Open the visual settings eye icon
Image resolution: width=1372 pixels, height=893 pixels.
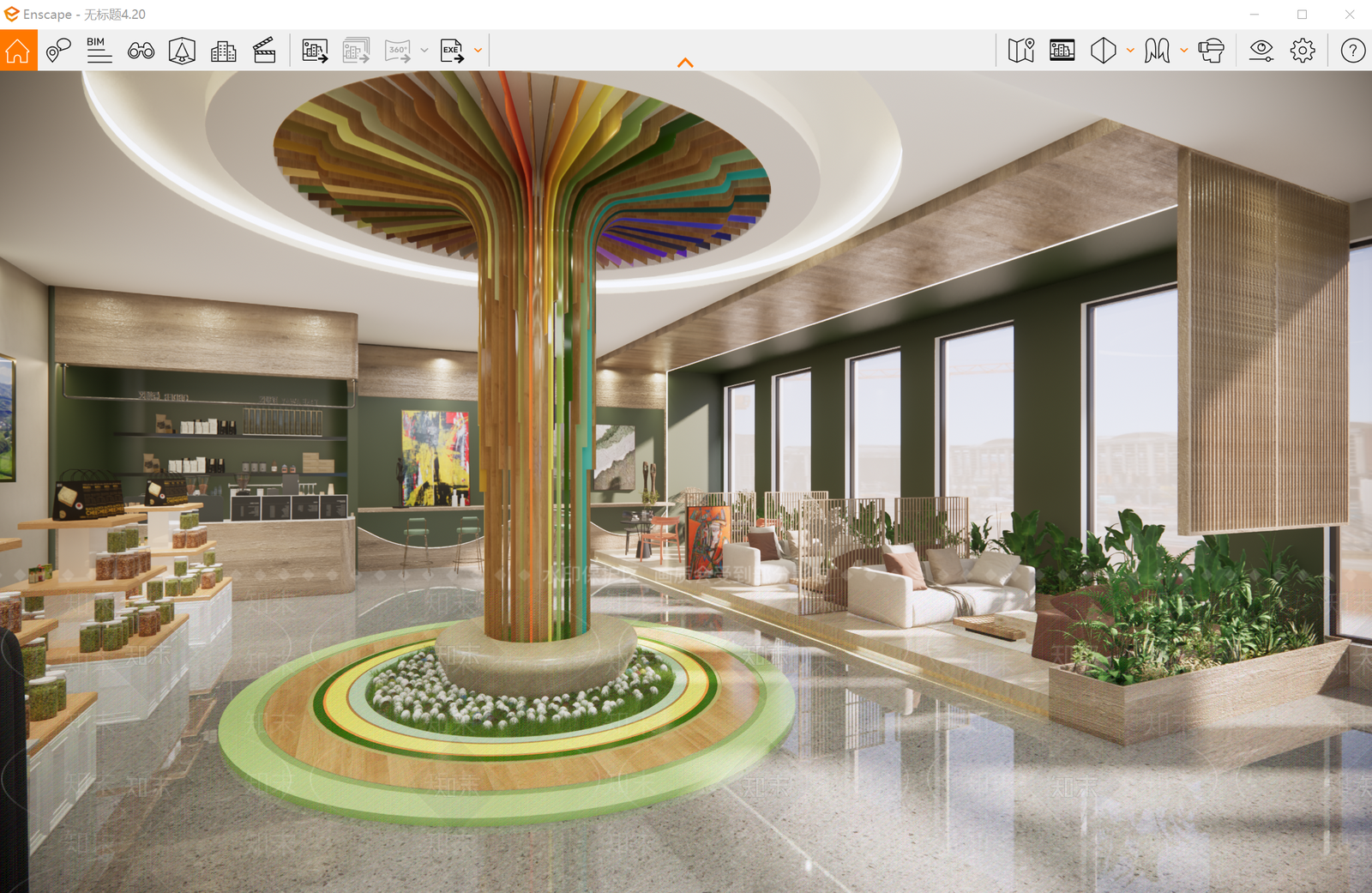(1261, 51)
